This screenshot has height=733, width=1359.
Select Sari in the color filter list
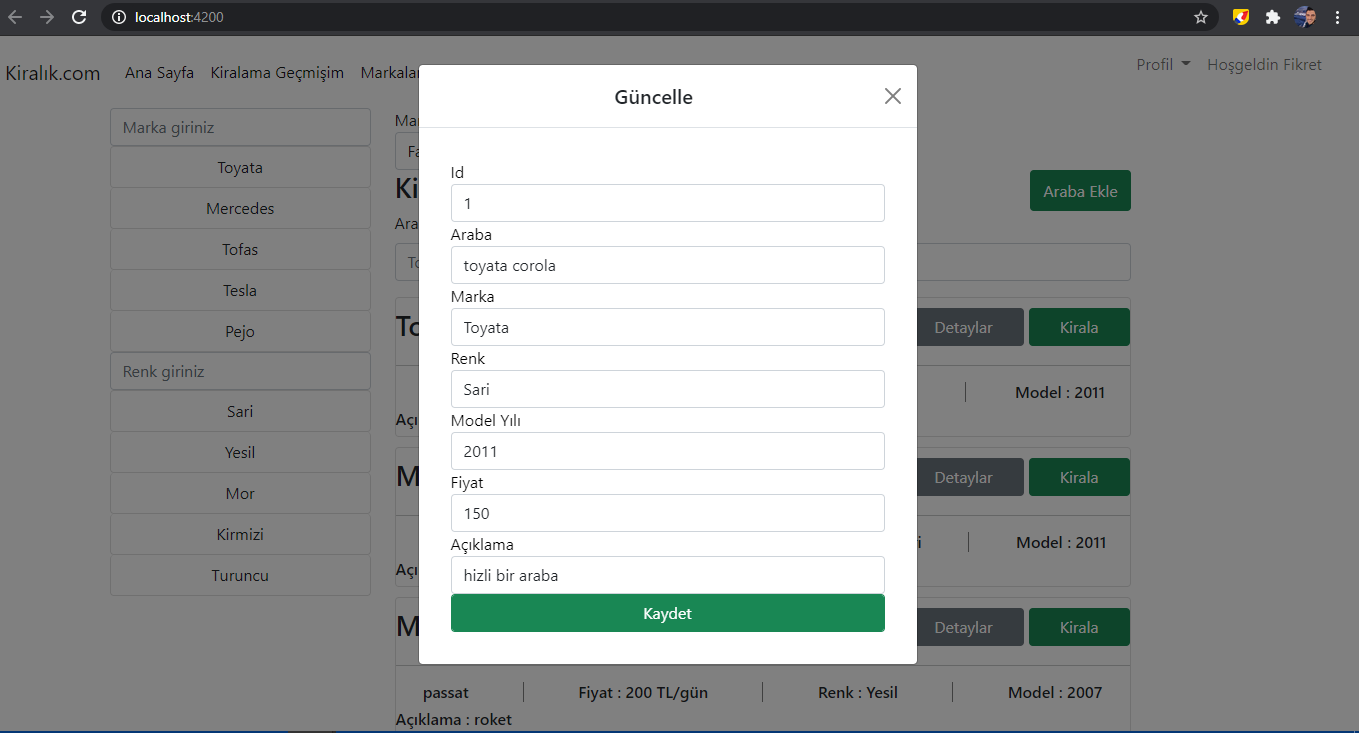240,411
